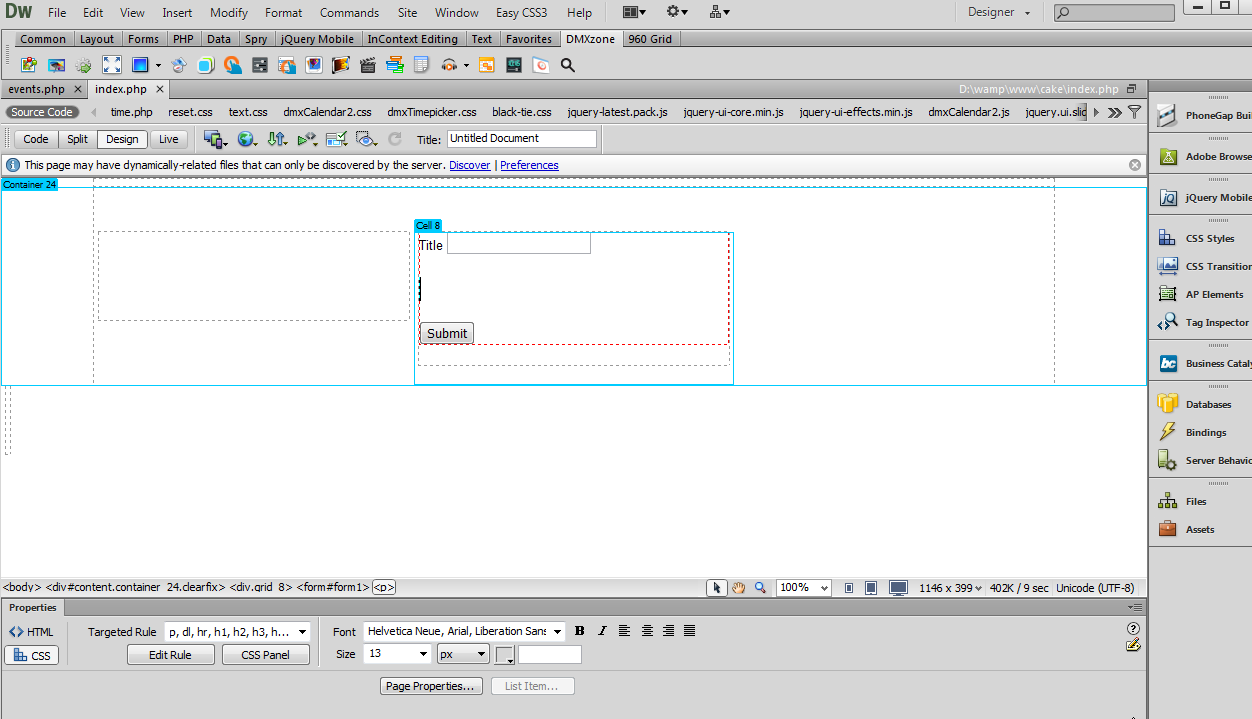The height and width of the screenshot is (719, 1252).
Task: Select the jQuery Mobile insert tab
Action: pos(316,39)
